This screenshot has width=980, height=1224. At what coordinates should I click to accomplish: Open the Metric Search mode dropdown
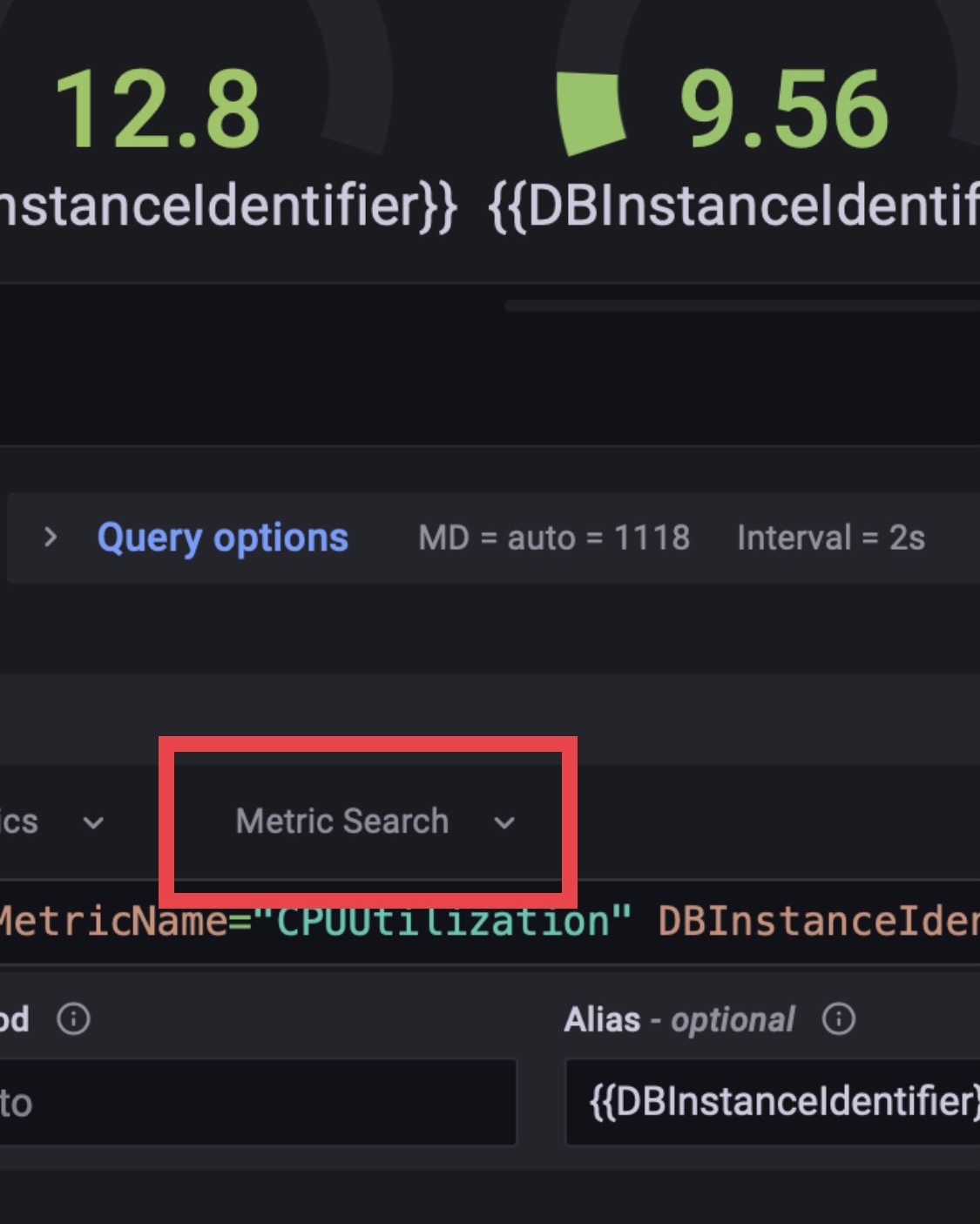pos(366,822)
